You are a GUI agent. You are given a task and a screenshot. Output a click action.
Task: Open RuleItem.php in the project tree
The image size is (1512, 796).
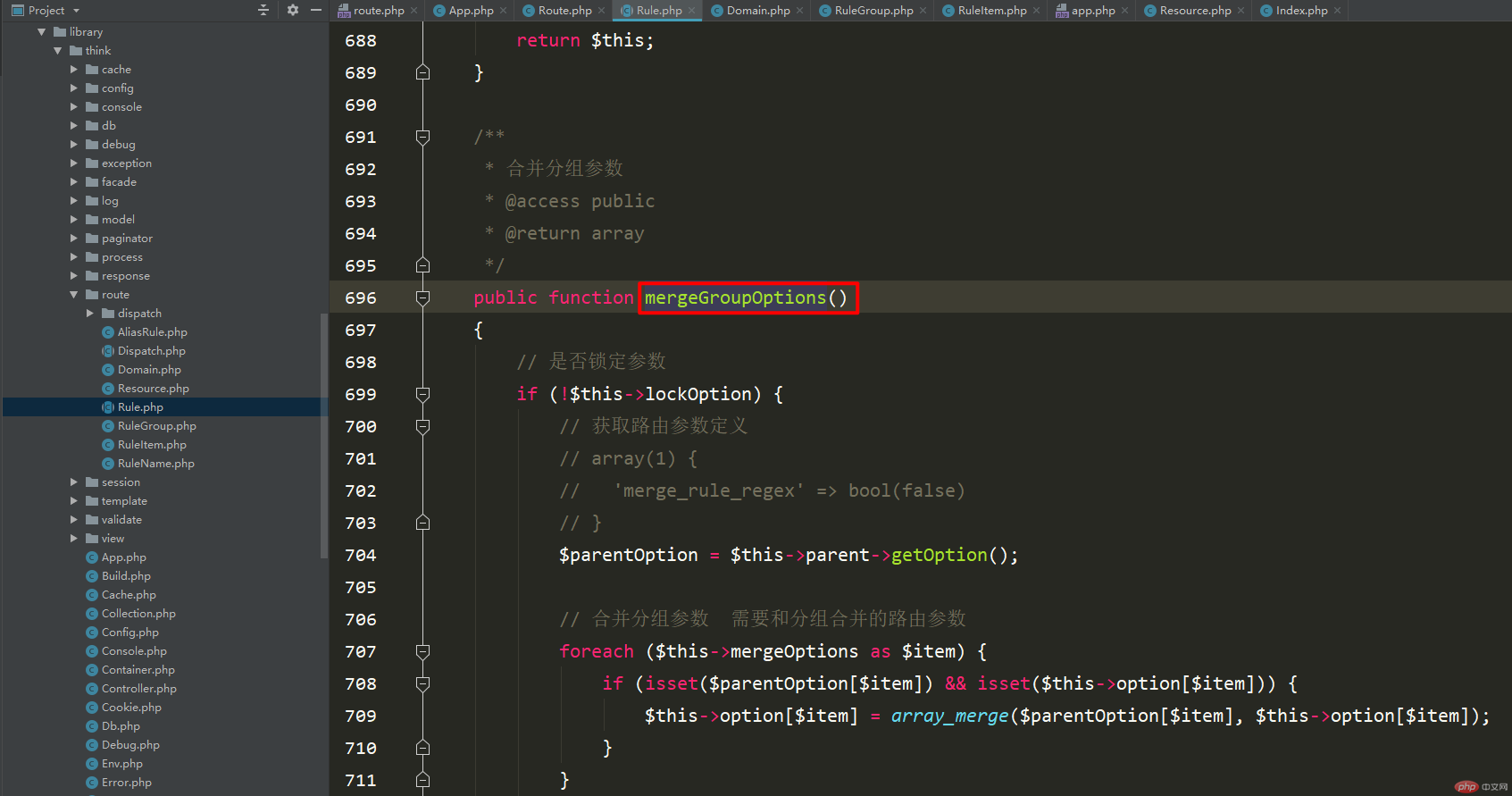pyautogui.click(x=152, y=445)
